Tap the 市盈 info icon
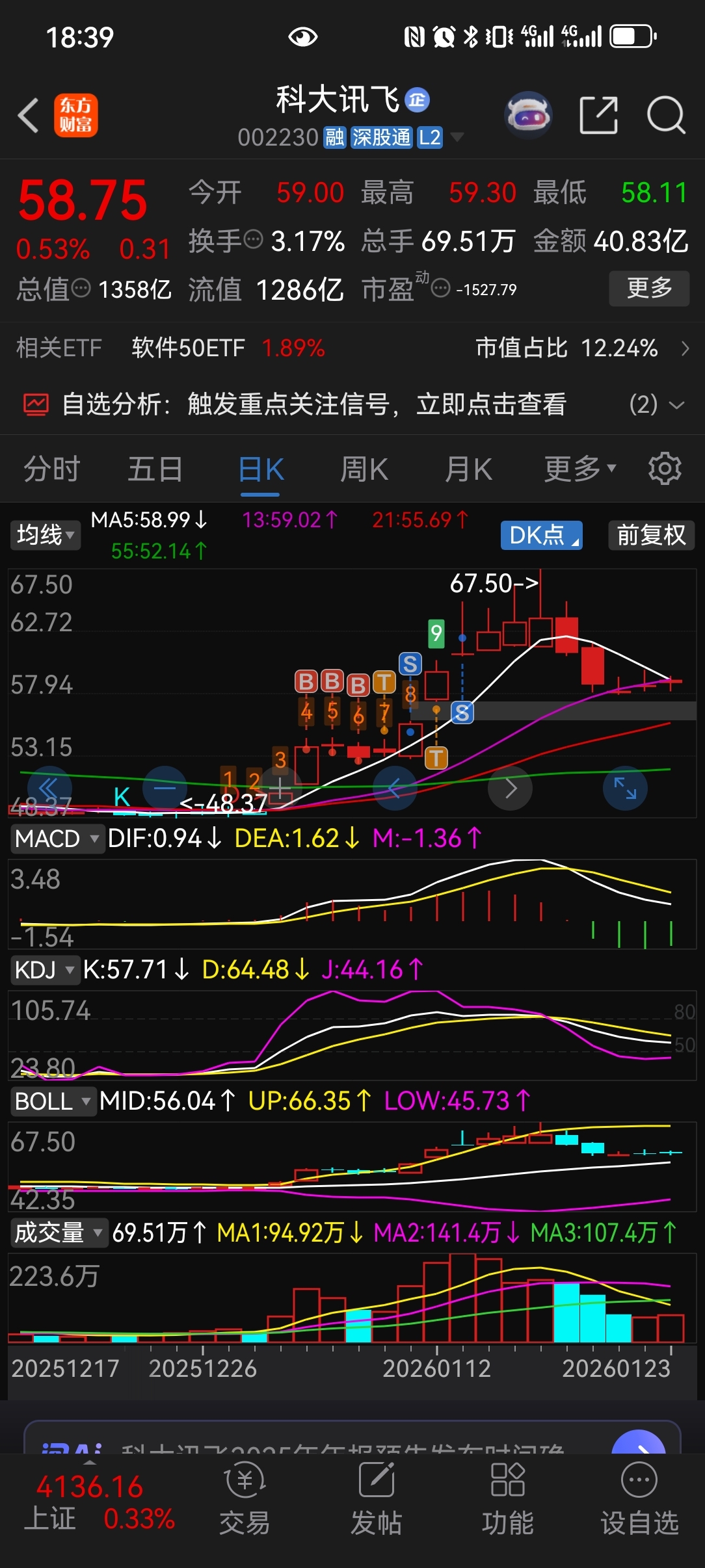 441,288
